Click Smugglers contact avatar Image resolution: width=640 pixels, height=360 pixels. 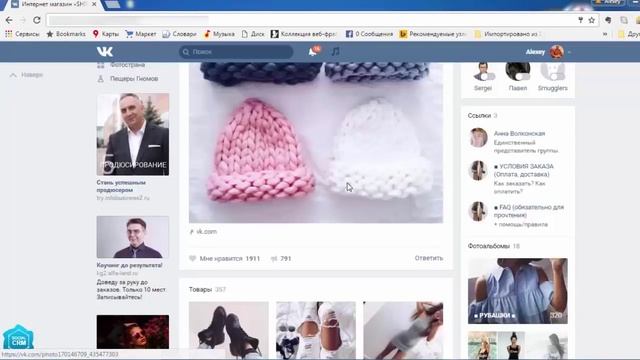point(553,72)
